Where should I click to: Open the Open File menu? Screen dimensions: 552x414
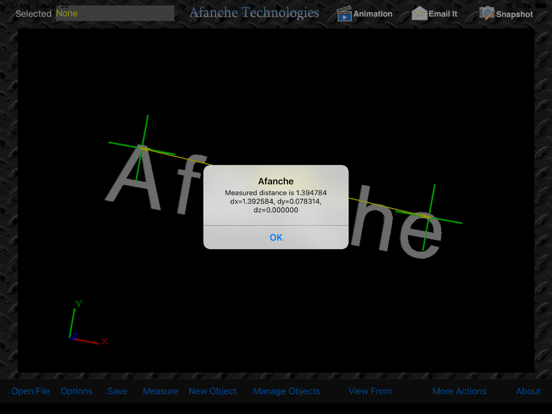[x=31, y=391]
